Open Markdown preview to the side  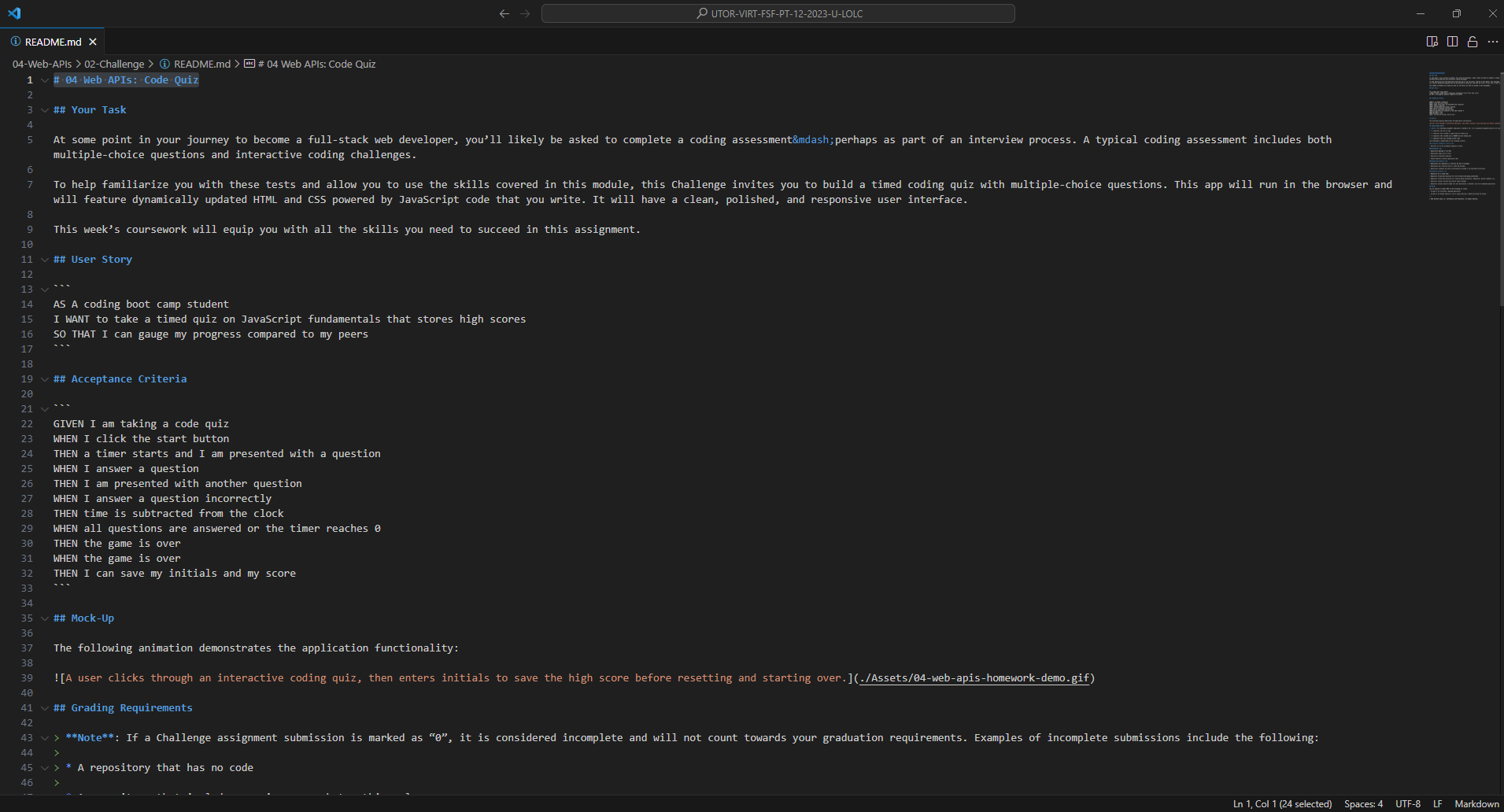1432,41
